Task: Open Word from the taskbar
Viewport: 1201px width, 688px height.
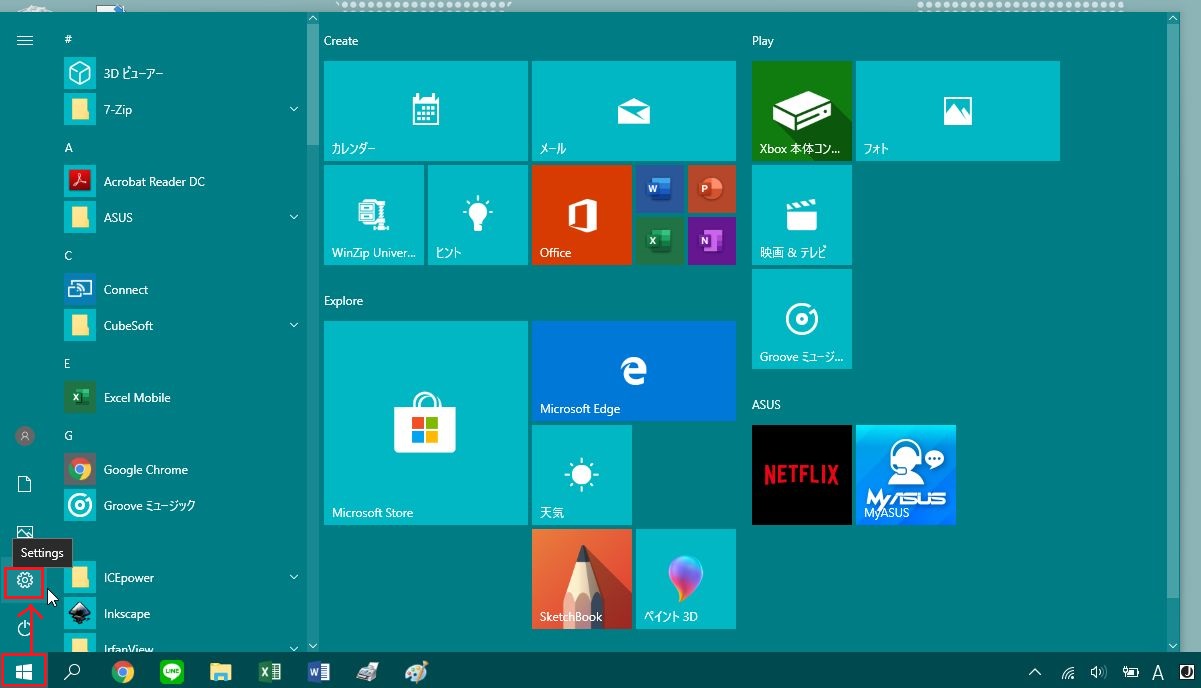Action: coord(318,672)
